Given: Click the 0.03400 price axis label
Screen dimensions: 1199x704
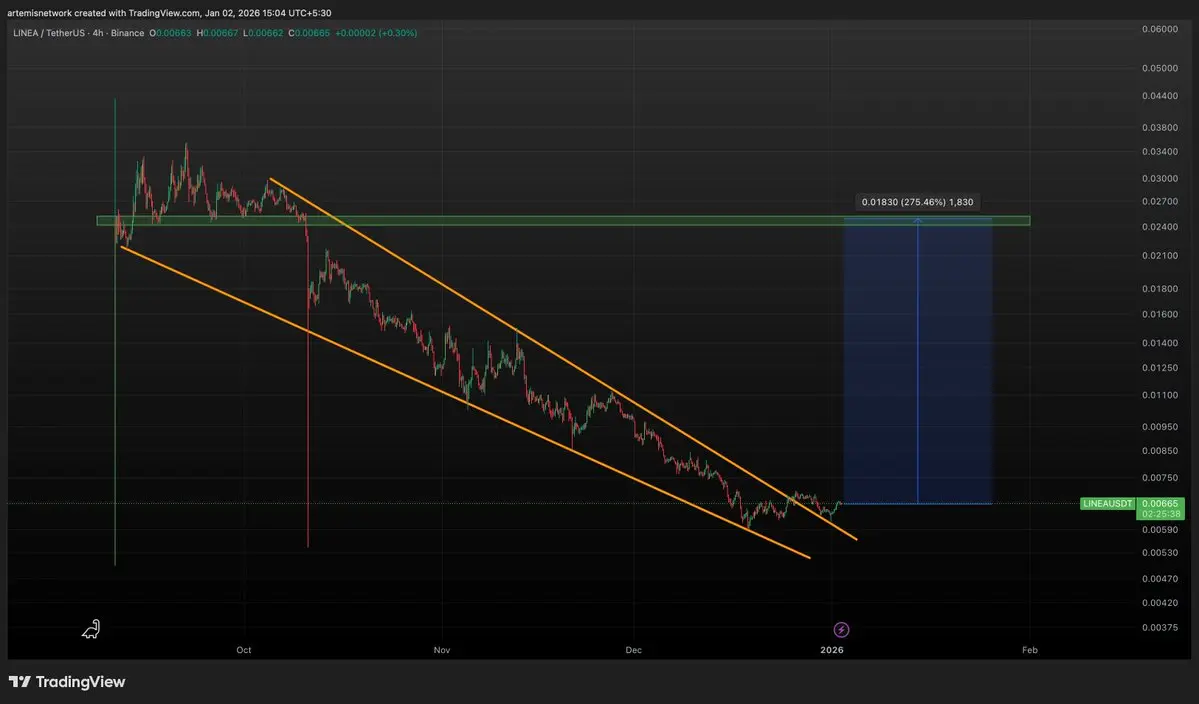Looking at the screenshot, I should 1160,151.
